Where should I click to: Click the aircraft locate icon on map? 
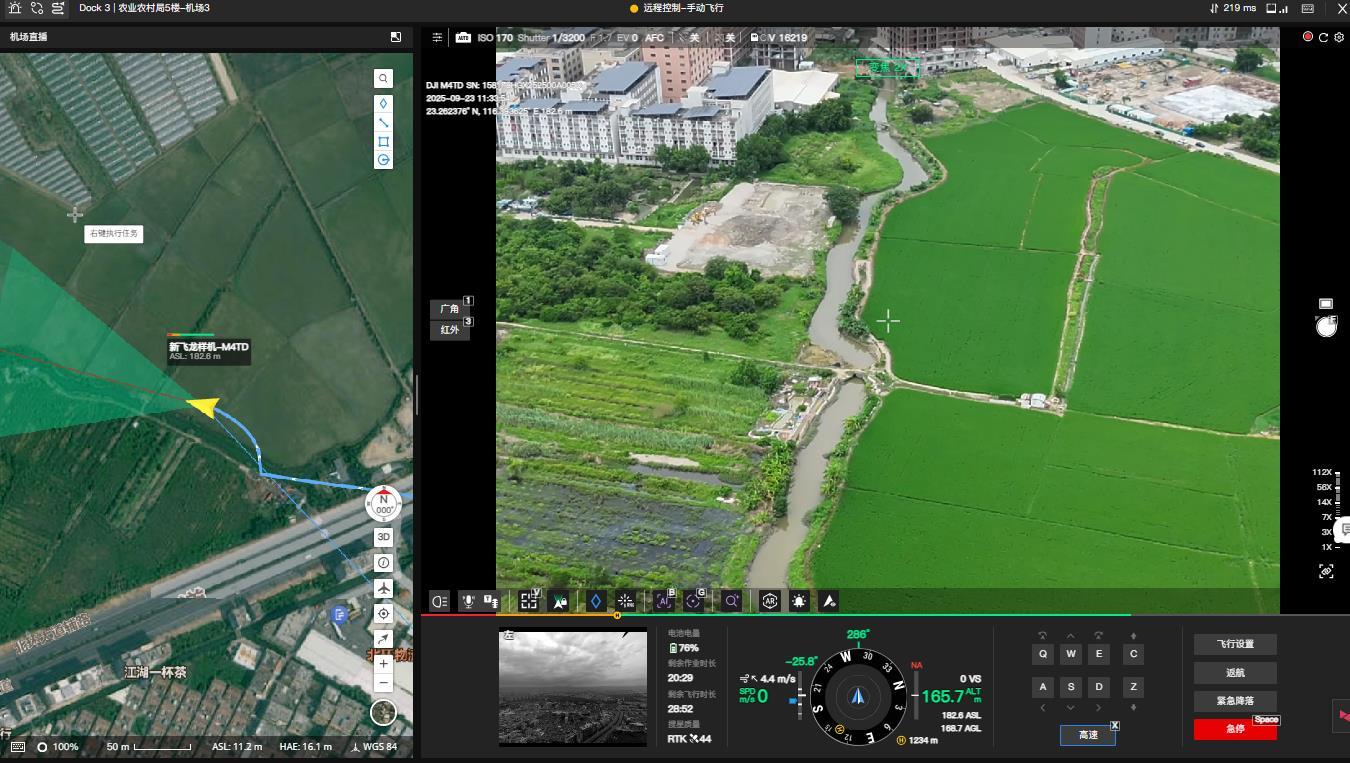click(x=383, y=588)
